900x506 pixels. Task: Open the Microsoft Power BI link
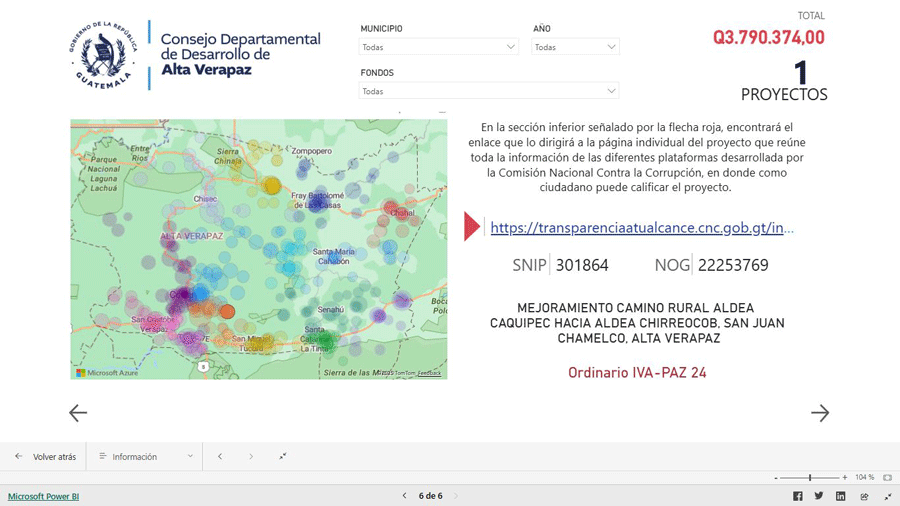pos(43,496)
